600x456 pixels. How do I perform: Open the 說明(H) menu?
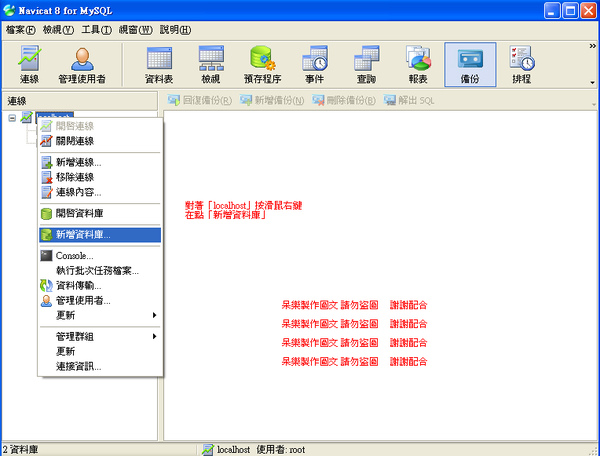(175, 30)
